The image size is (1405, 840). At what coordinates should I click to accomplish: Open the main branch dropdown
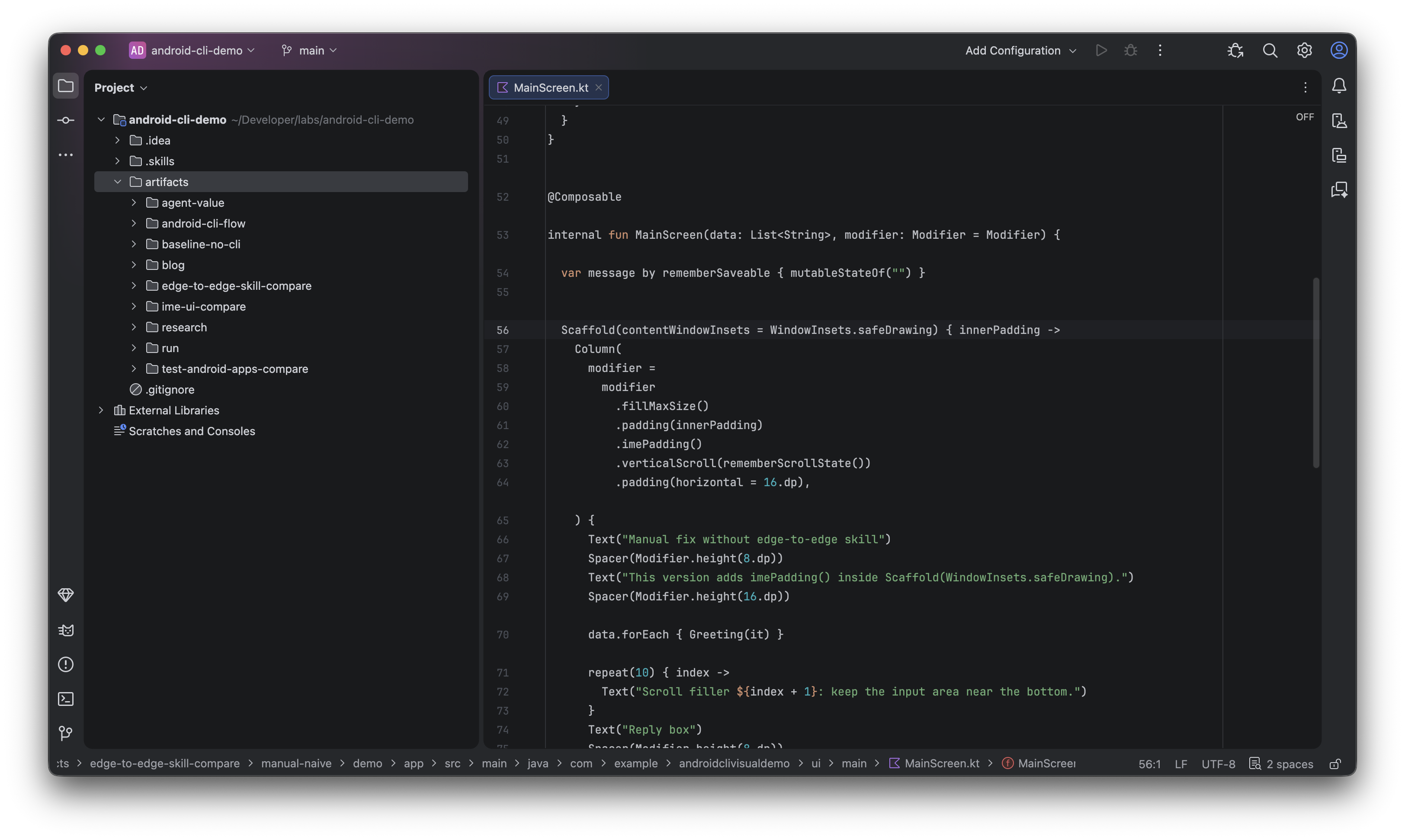tap(309, 50)
